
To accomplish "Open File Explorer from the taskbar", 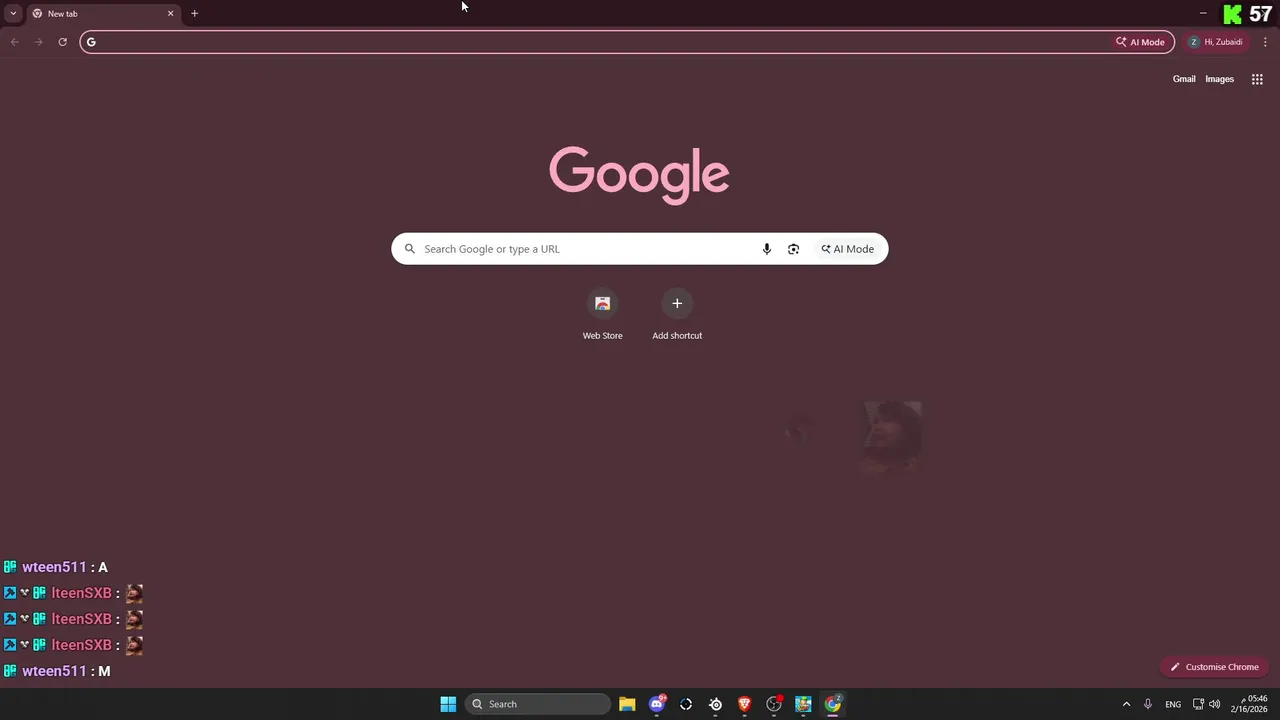I will point(627,704).
